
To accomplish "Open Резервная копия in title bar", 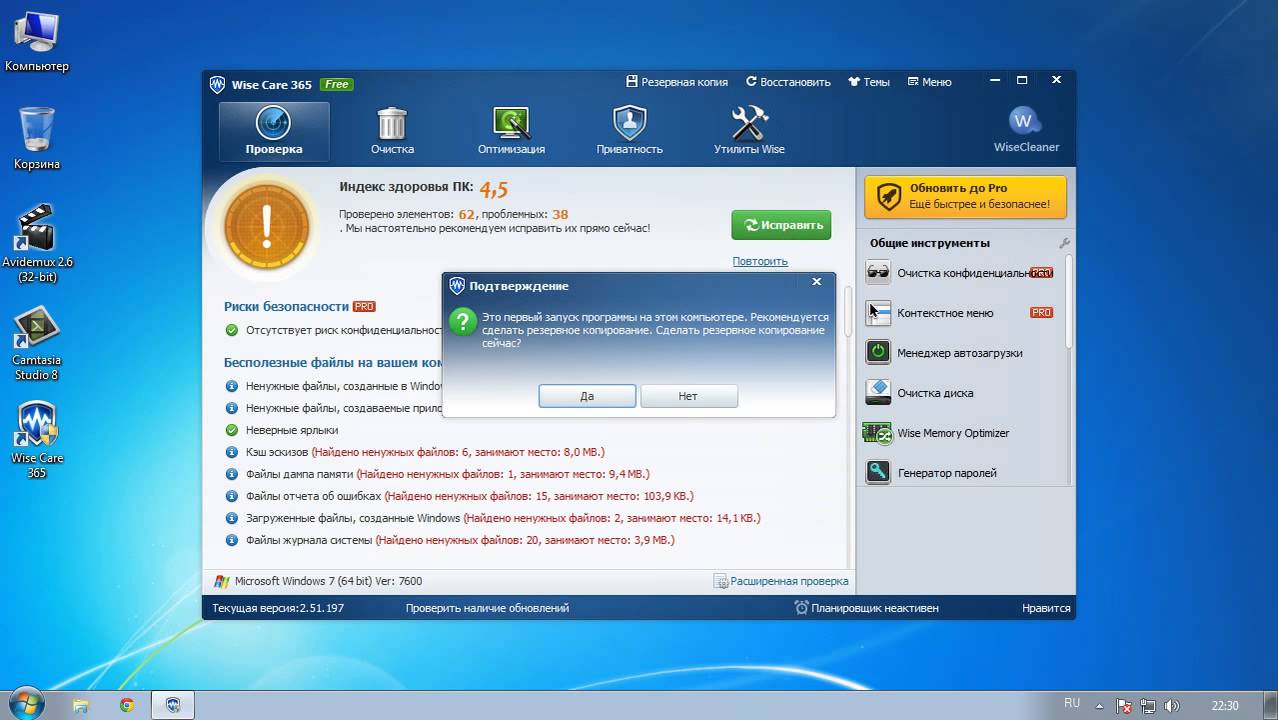I will [677, 82].
